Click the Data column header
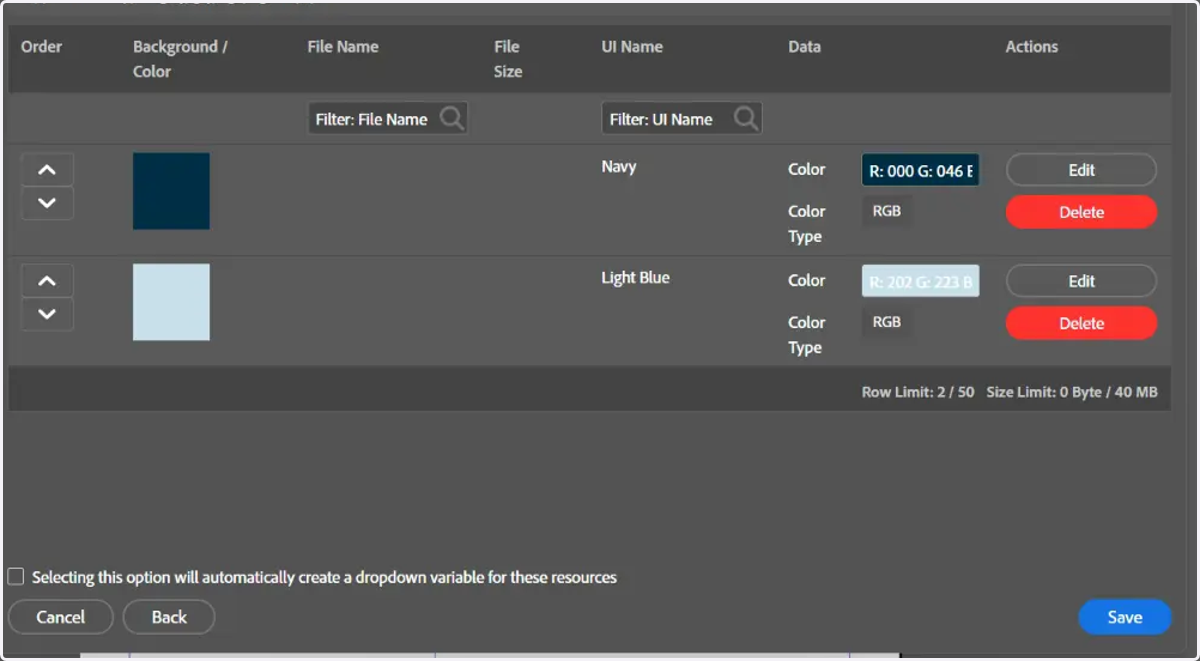The height and width of the screenshot is (661, 1200). [804, 47]
